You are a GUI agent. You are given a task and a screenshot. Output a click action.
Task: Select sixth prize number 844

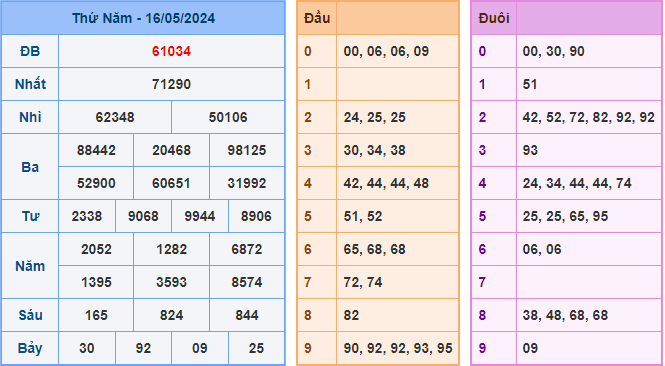pos(247,316)
